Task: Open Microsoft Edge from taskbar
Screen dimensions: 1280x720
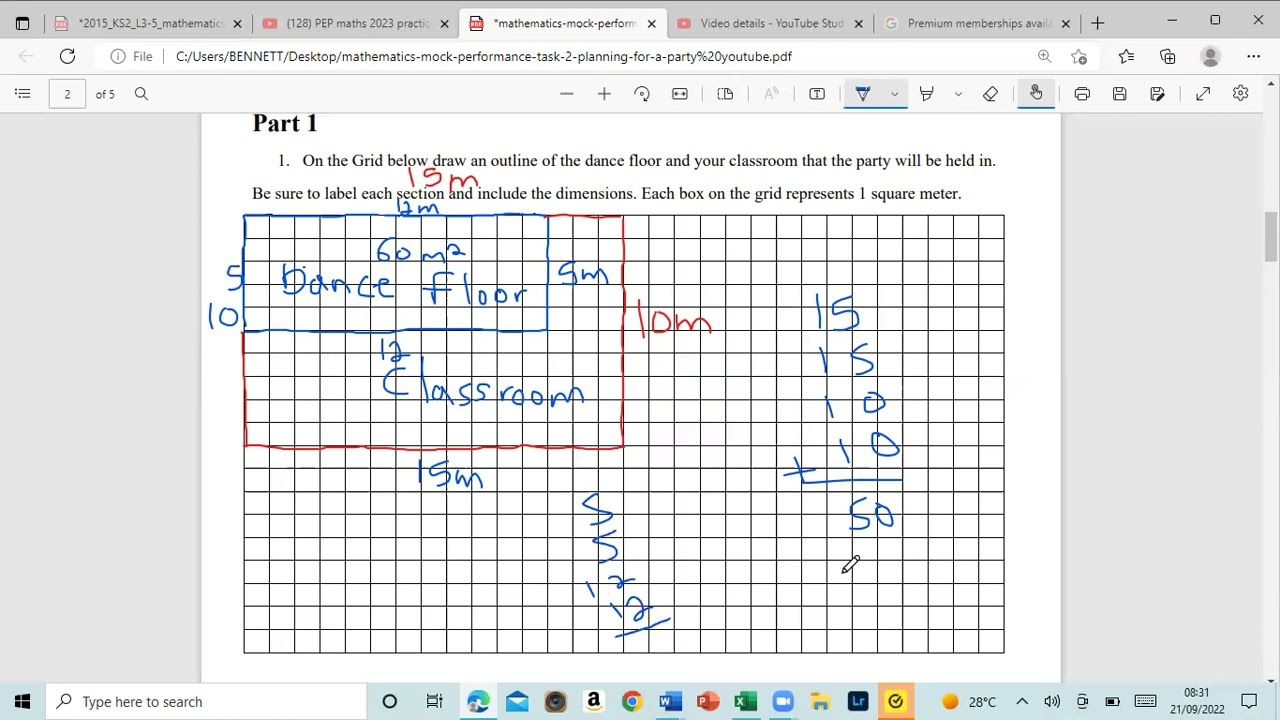Action: 478,701
